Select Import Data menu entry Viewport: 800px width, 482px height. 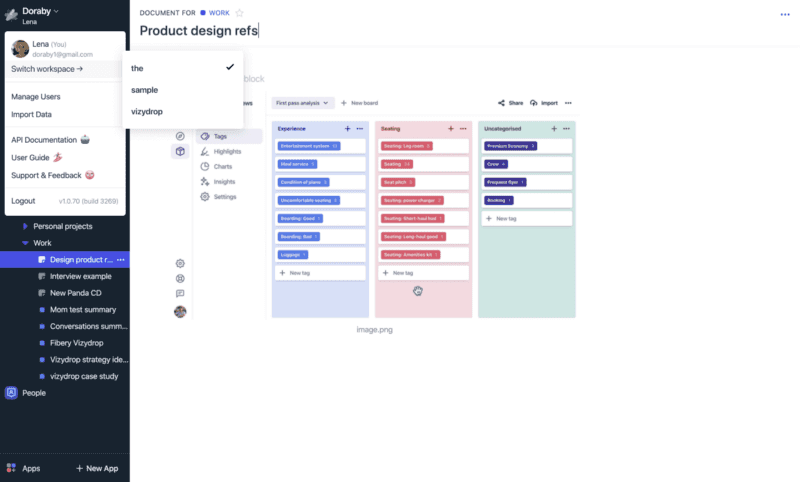tap(32, 114)
